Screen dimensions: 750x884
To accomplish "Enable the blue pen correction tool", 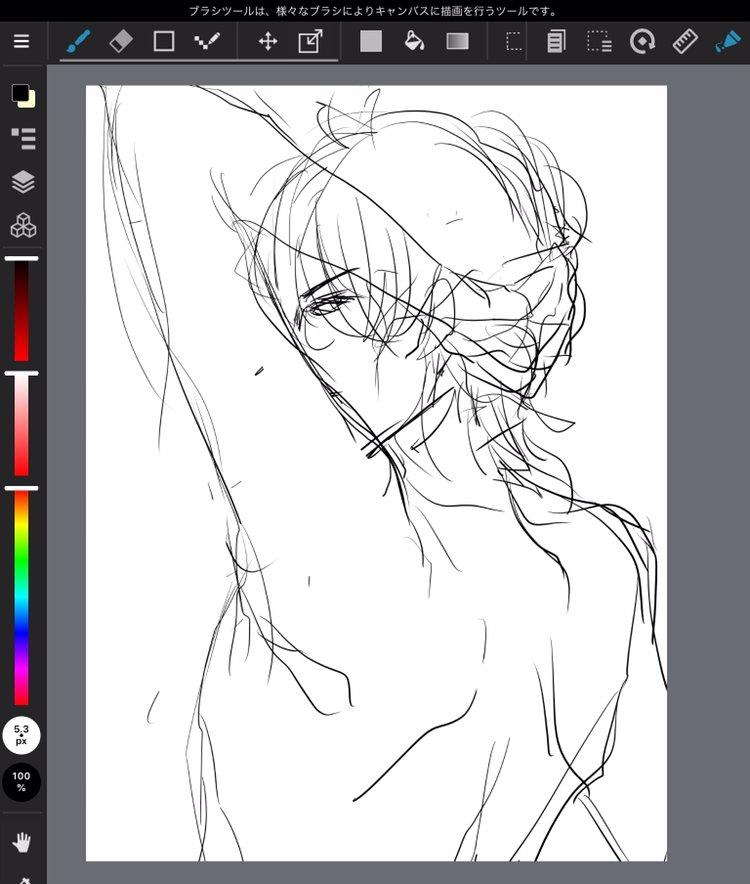I will (727, 41).
